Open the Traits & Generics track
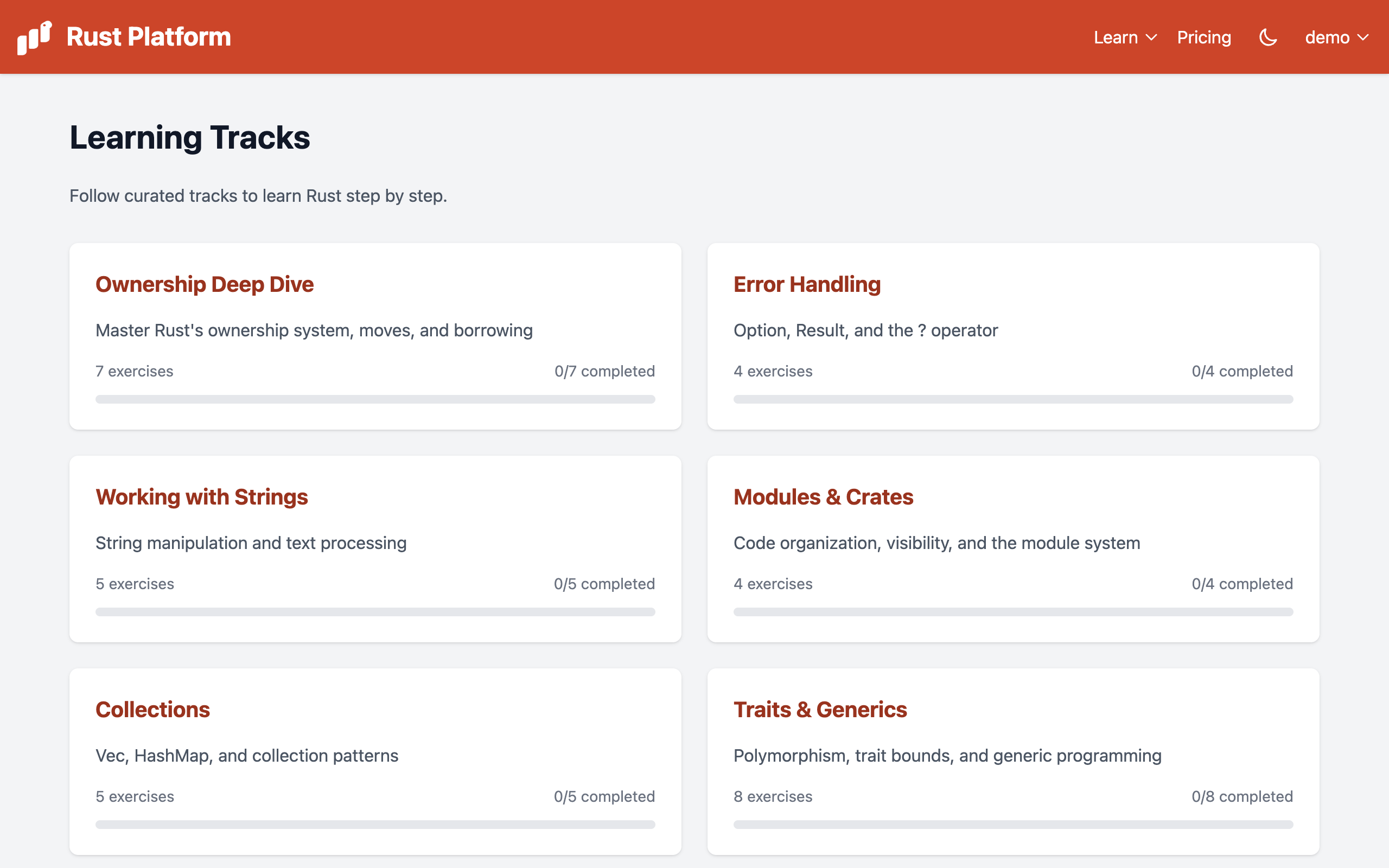This screenshot has height=868, width=1389. point(820,710)
